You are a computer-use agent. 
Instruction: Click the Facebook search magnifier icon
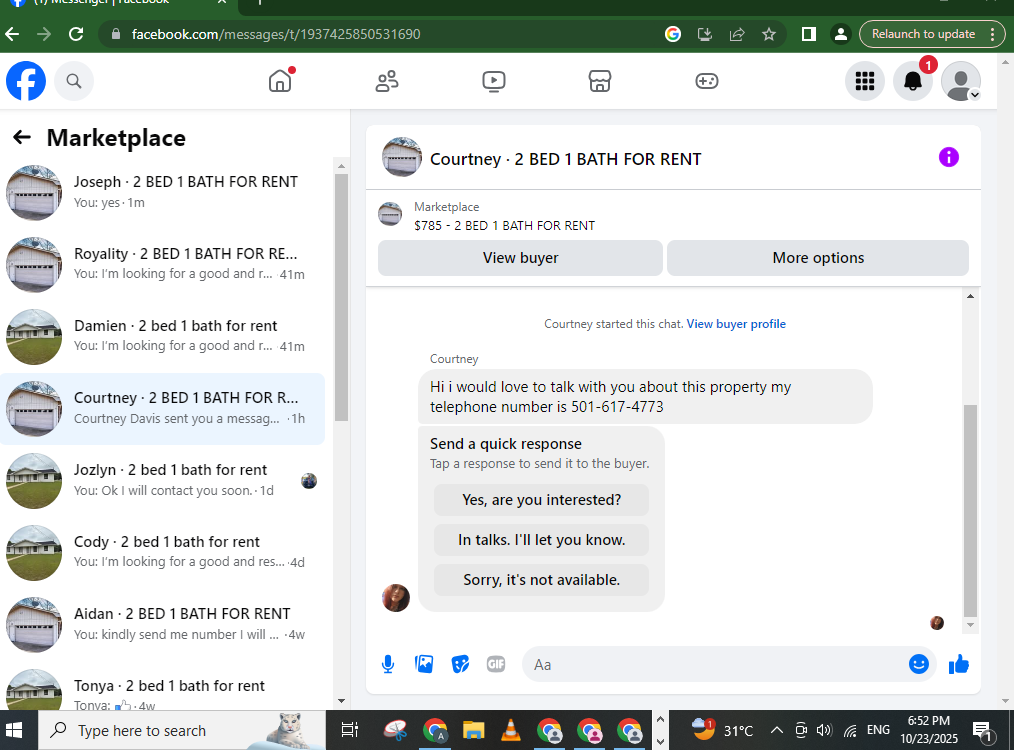pyautogui.click(x=74, y=81)
